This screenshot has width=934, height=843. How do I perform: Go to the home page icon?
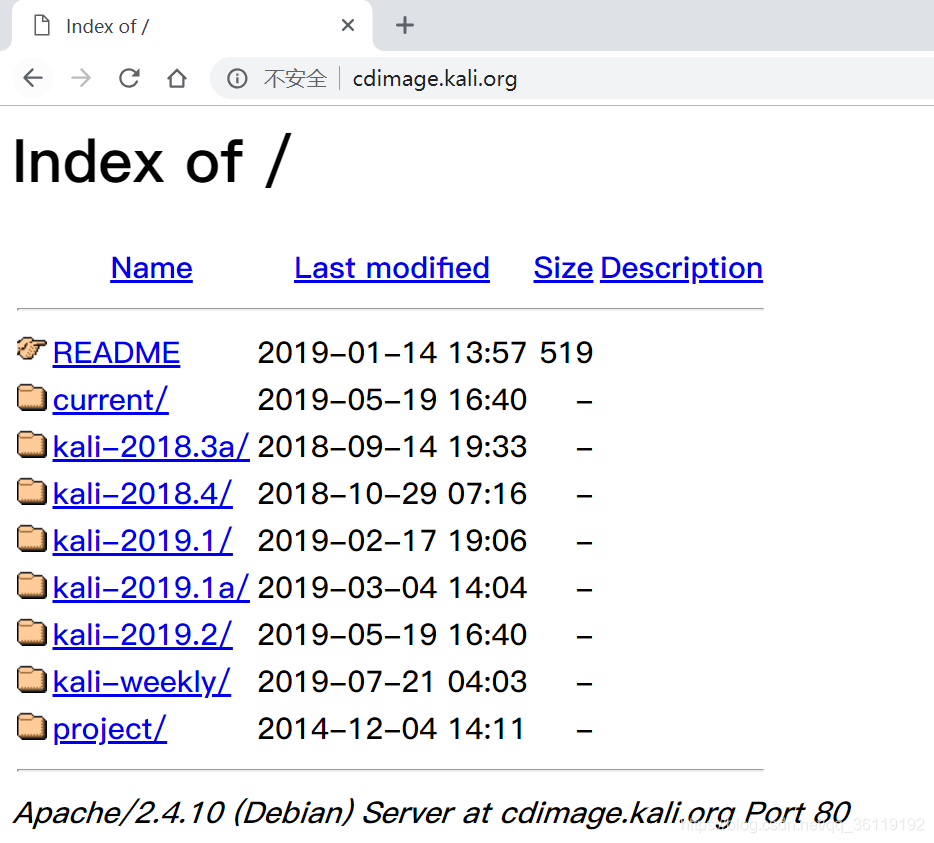(x=176, y=78)
